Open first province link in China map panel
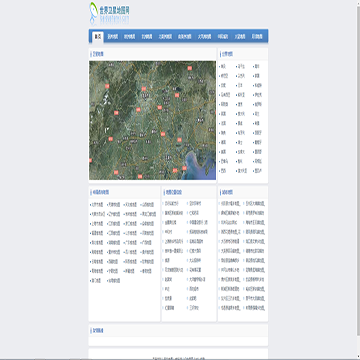The height and width of the screenshot is (360, 360). point(97,204)
